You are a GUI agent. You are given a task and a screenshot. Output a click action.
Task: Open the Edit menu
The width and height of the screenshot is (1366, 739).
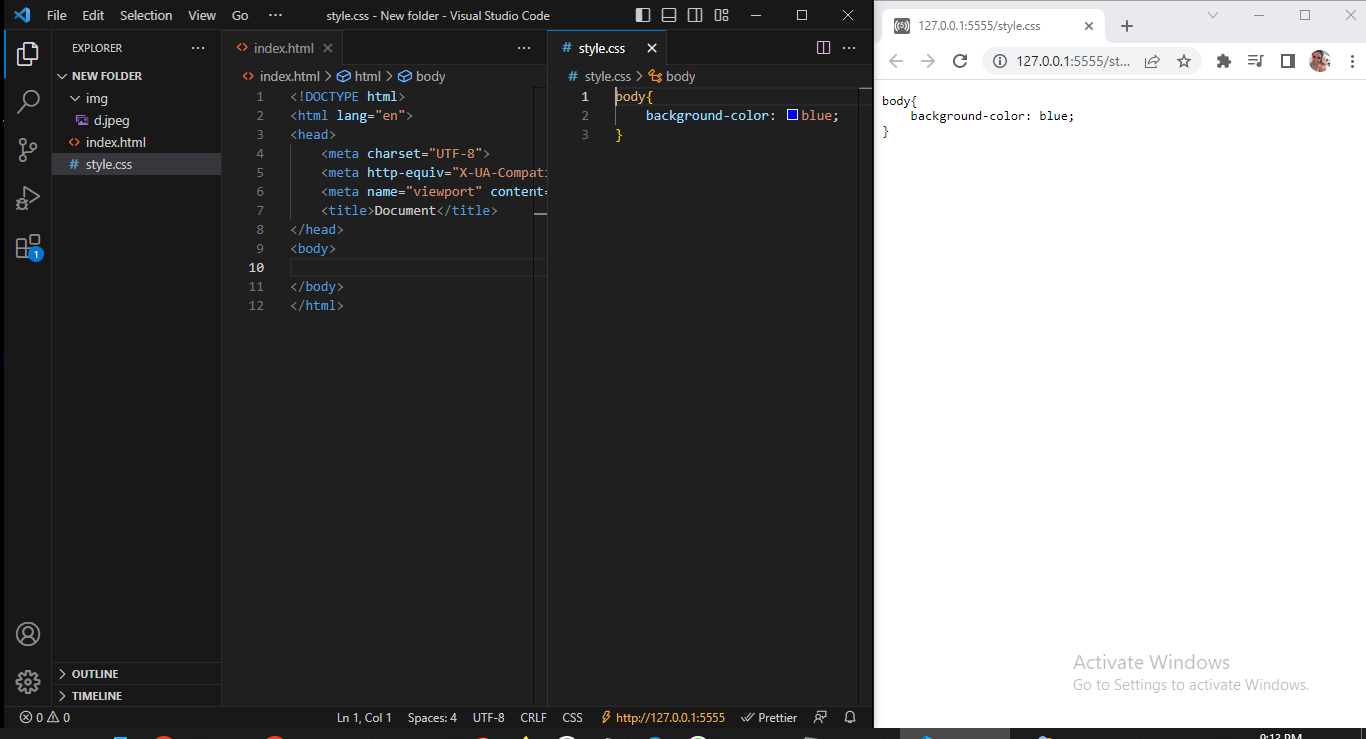click(93, 15)
